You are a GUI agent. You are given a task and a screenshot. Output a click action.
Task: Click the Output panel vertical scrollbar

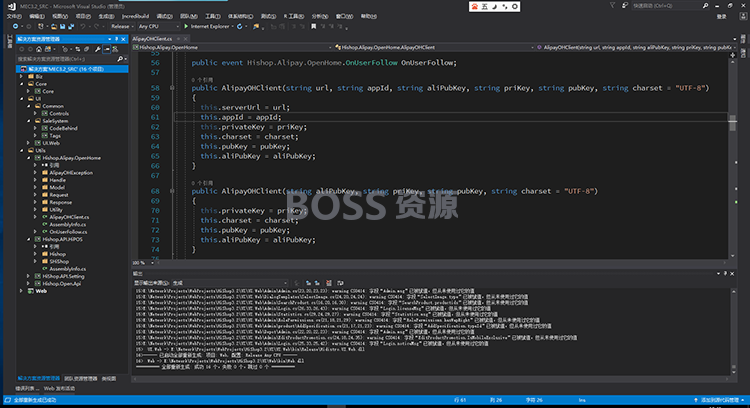coord(733,331)
